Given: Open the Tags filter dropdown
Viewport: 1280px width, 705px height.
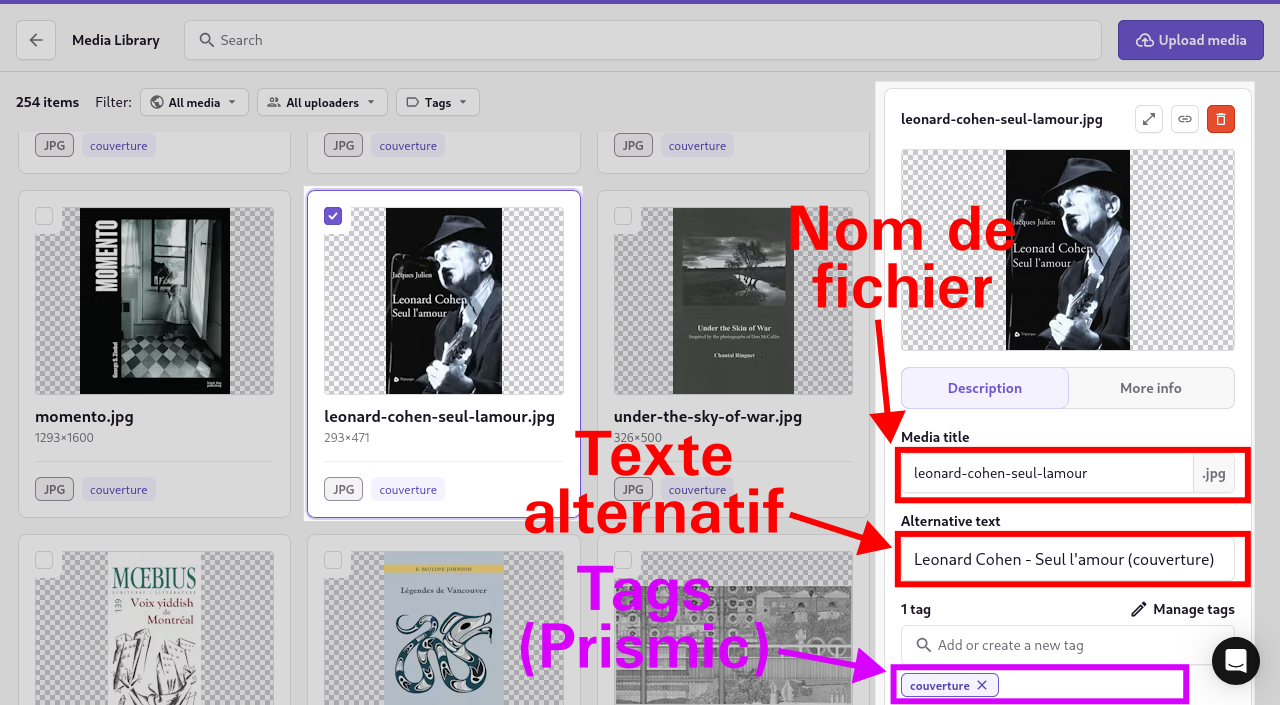Looking at the screenshot, I should [x=438, y=102].
